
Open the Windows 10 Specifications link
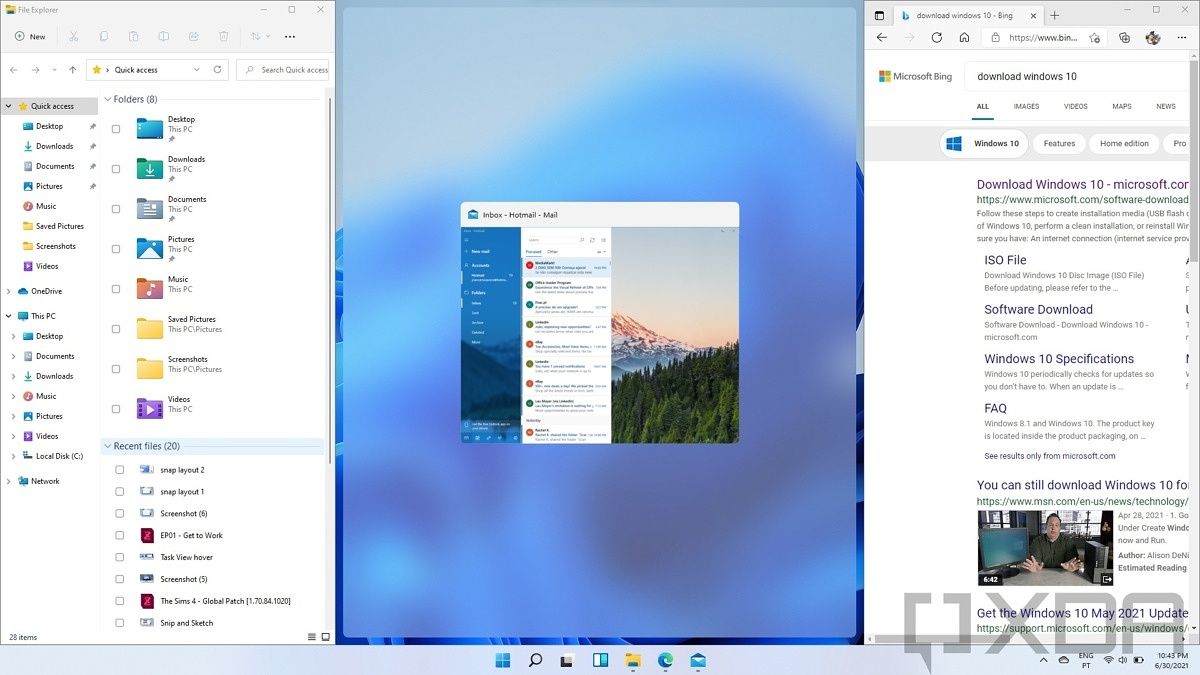(x=1059, y=358)
